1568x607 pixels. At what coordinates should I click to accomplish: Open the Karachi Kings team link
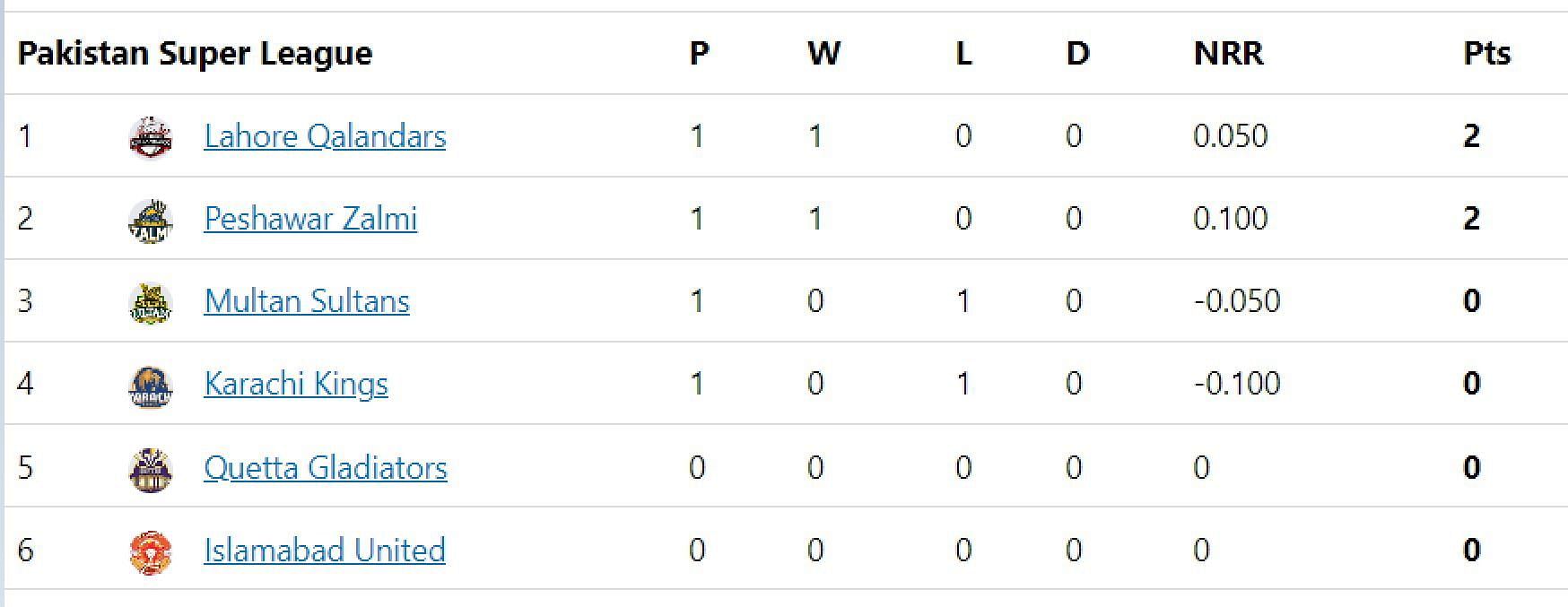click(296, 384)
